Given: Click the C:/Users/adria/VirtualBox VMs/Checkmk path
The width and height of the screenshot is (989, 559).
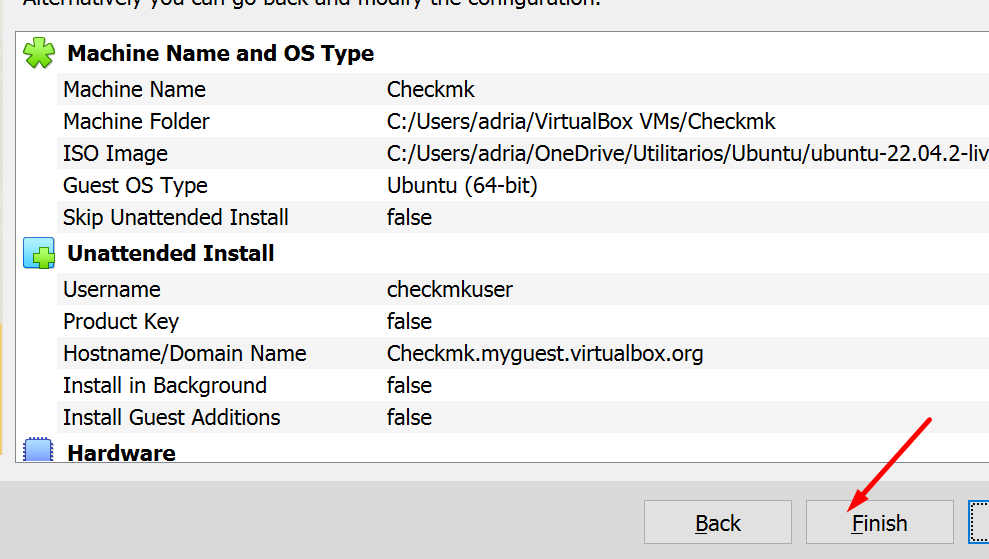Looking at the screenshot, I should [x=581, y=121].
